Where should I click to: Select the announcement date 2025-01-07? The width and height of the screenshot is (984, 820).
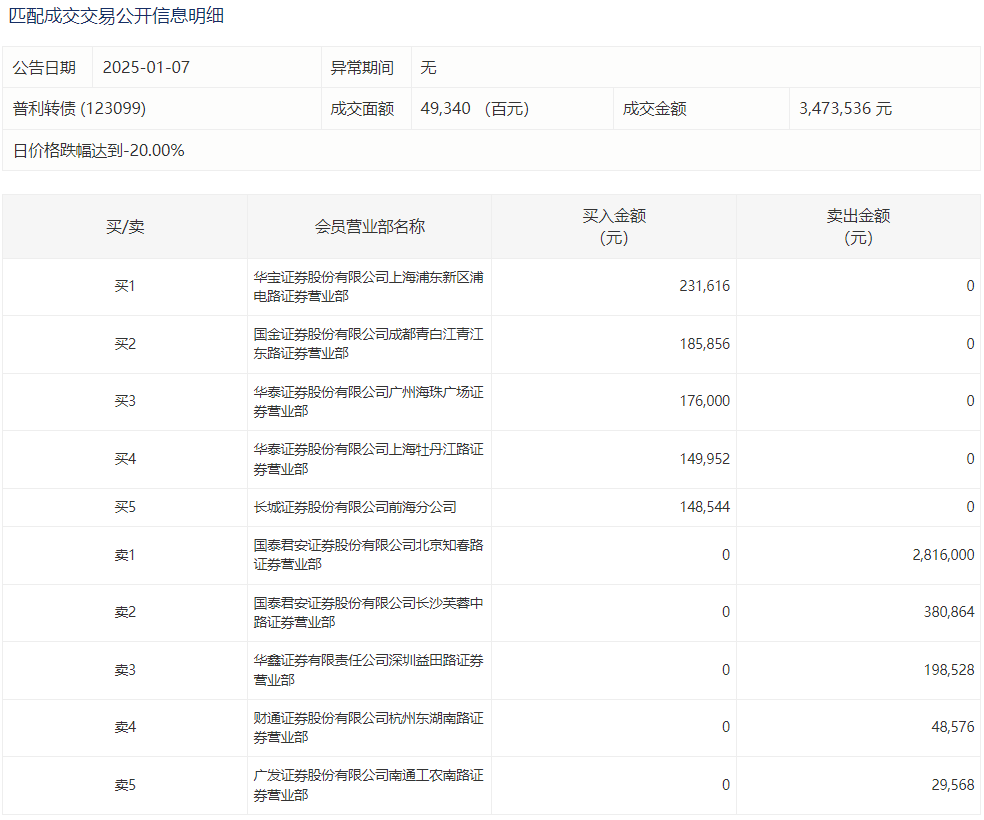coord(146,68)
